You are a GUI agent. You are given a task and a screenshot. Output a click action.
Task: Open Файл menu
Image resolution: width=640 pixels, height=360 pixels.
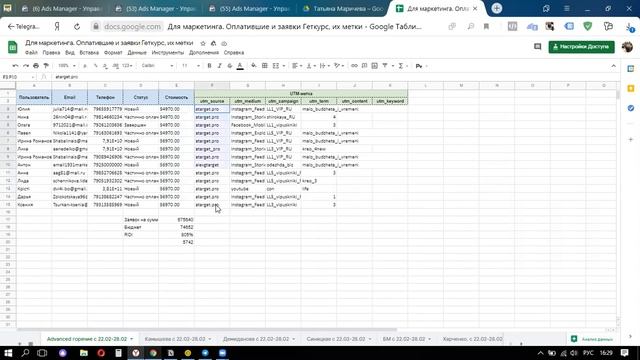(31, 53)
